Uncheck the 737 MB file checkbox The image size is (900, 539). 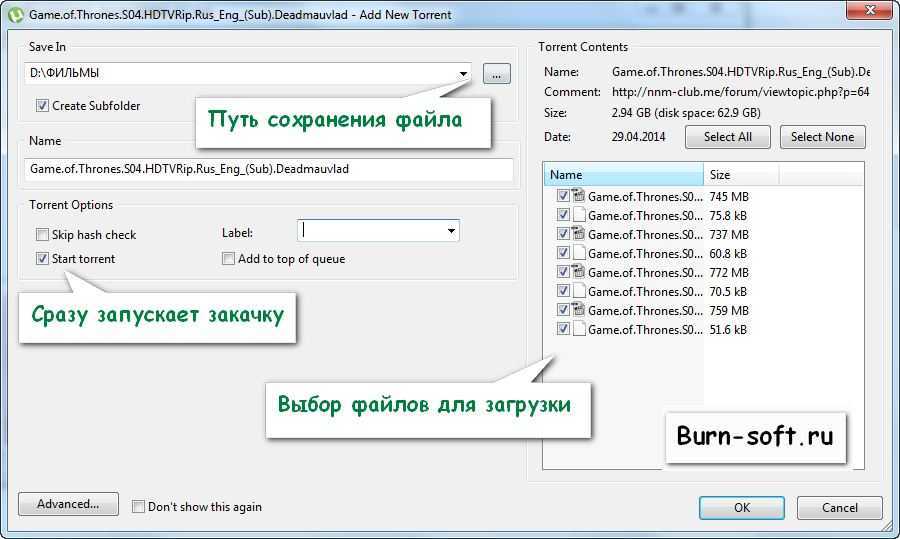(x=563, y=234)
